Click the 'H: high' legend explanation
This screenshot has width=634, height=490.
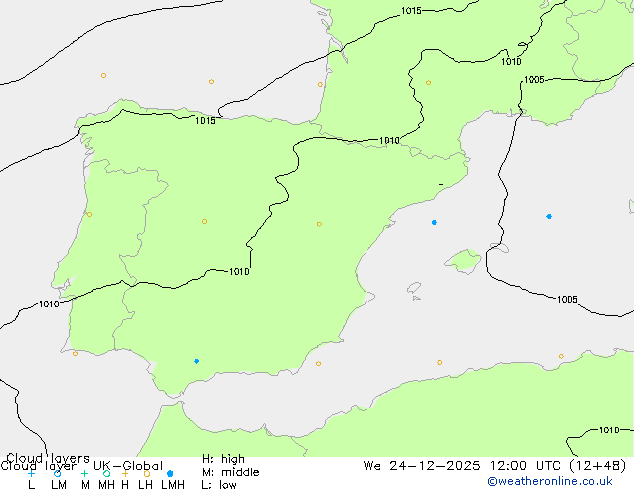click(x=223, y=459)
